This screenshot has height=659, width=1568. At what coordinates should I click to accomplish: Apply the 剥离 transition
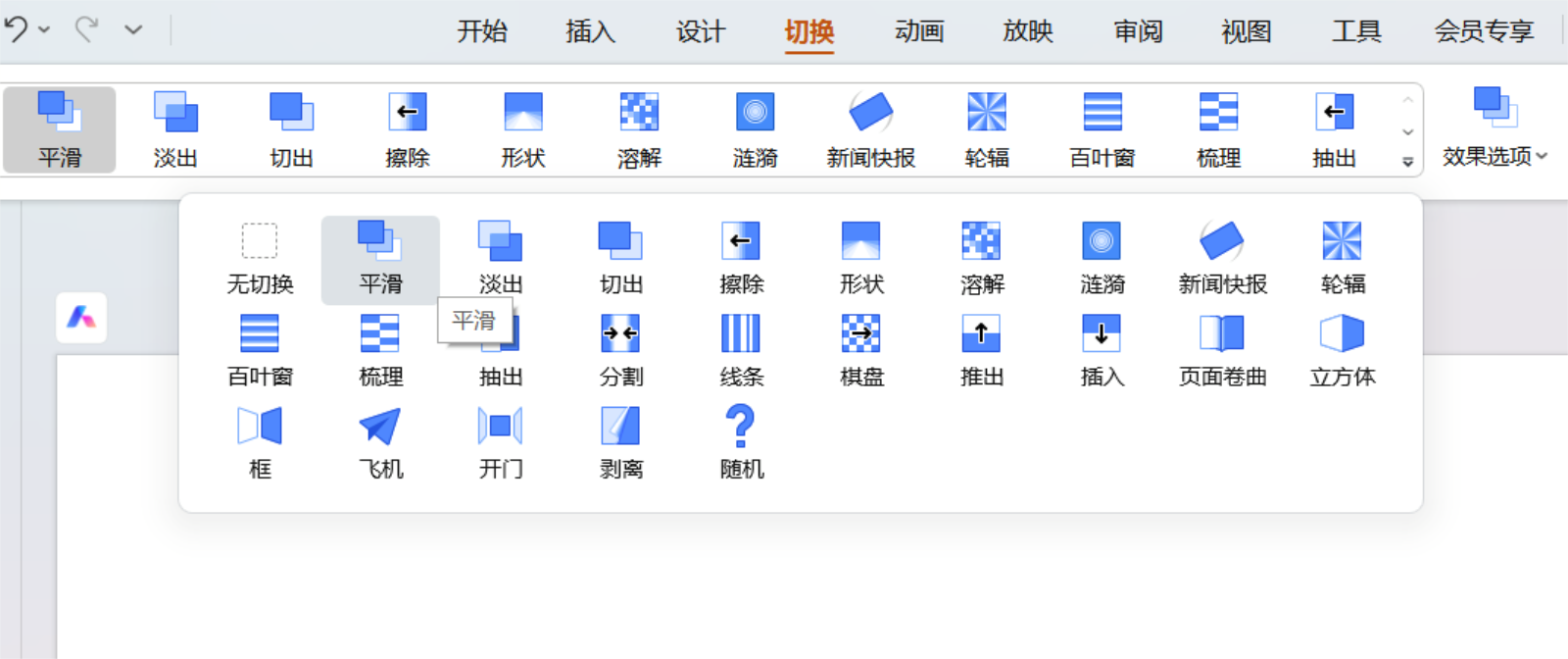(621, 443)
